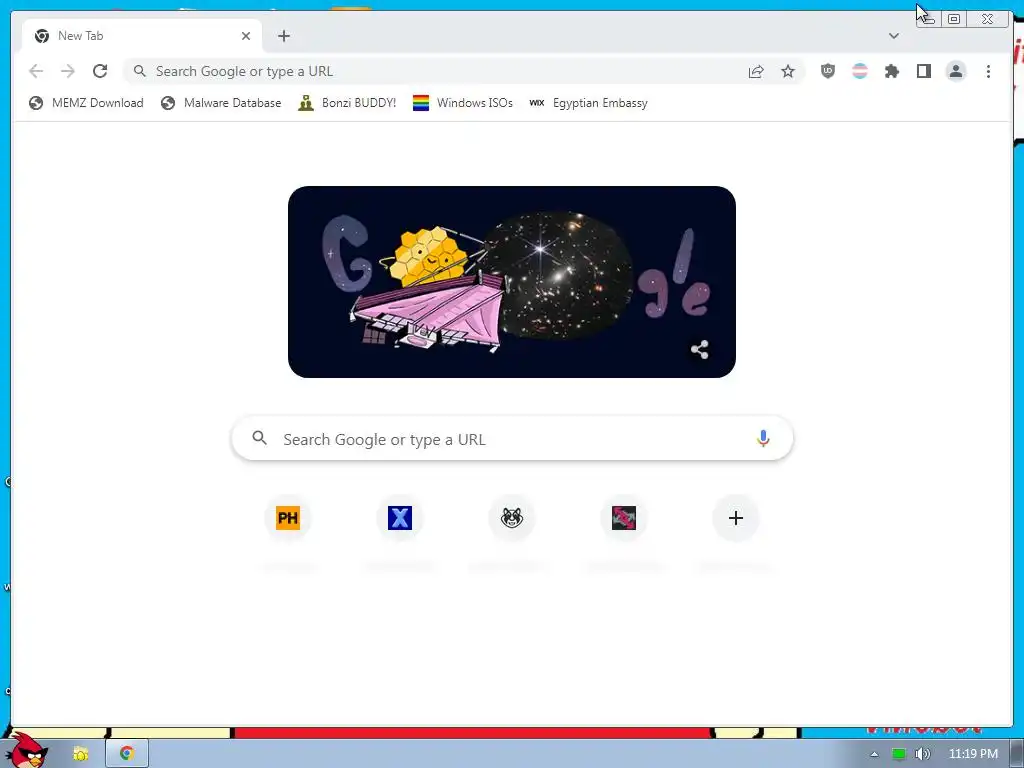Add a new shortcut tile
Screen dimensions: 1024x768
736,518
